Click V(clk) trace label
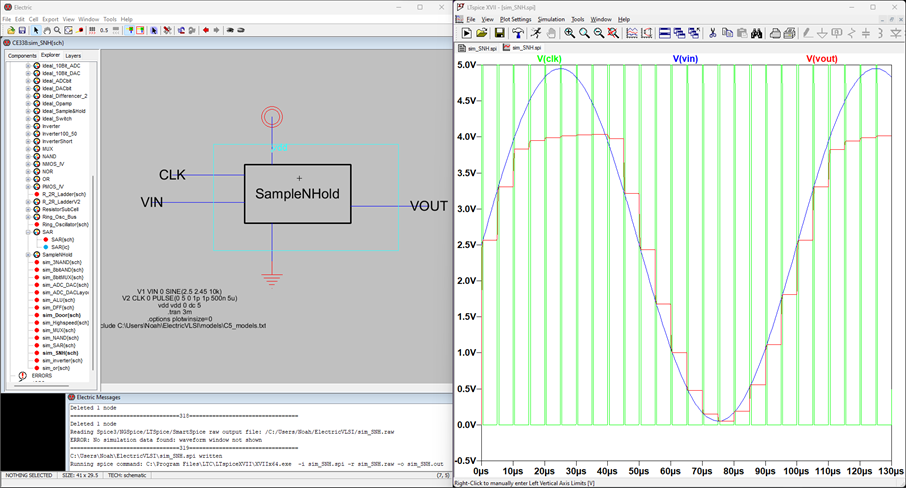The width and height of the screenshot is (906, 488). pyautogui.click(x=549, y=58)
